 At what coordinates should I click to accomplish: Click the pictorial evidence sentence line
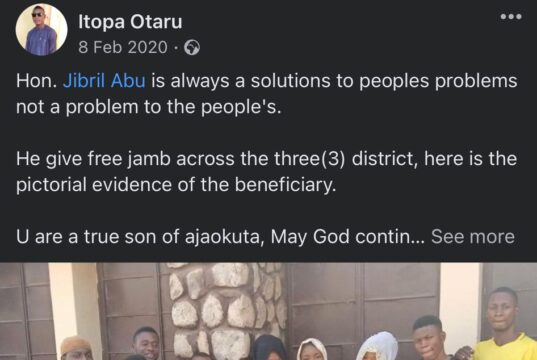point(176,185)
